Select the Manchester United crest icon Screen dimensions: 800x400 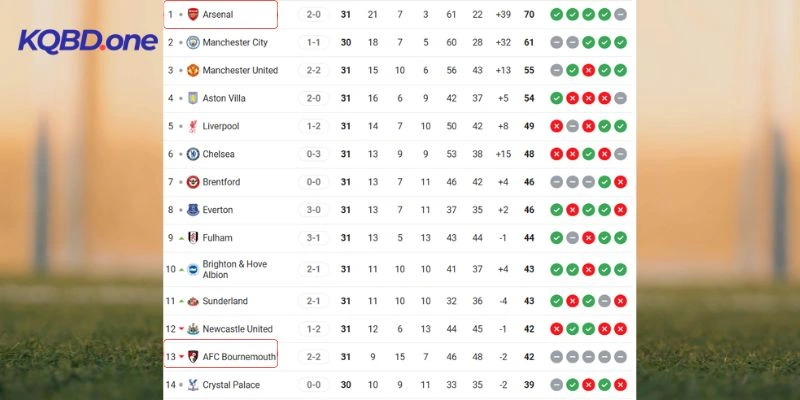[193, 71]
